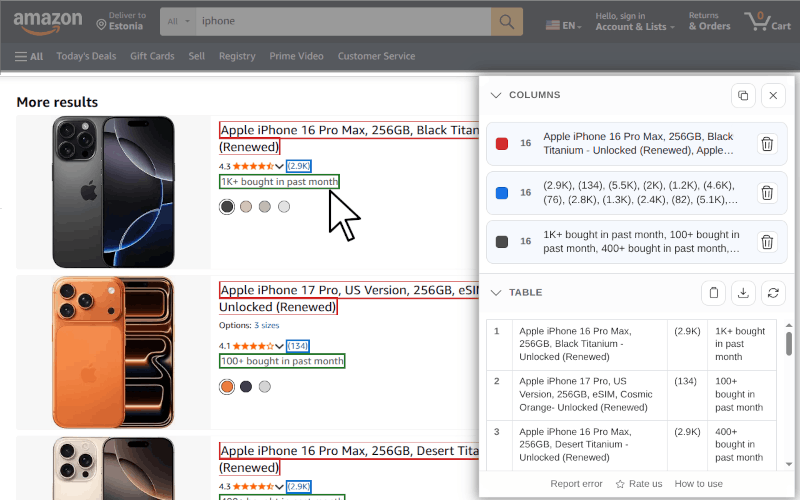
Task: Delete the blue review count column
Action: [767, 193]
